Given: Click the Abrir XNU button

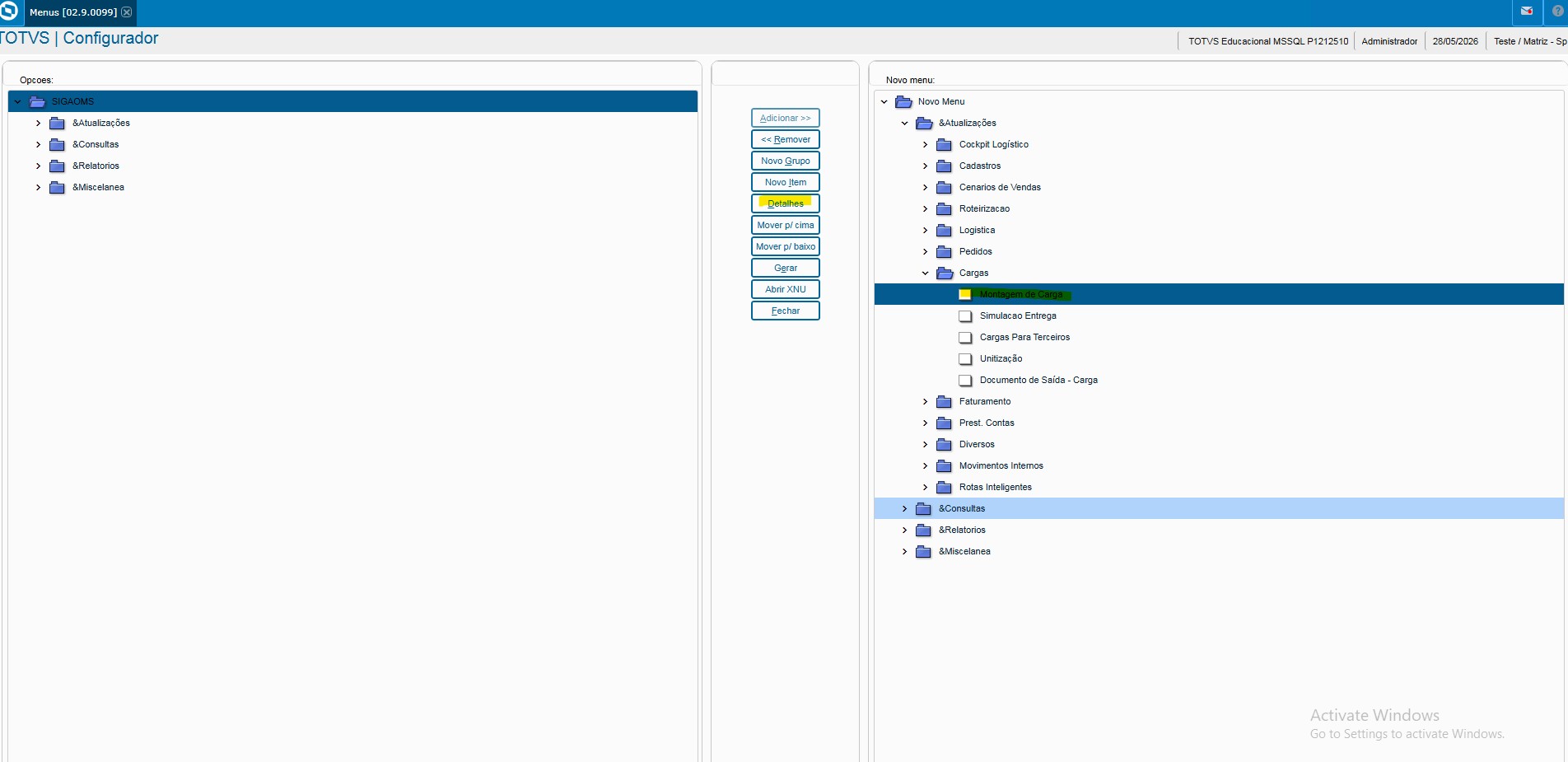Looking at the screenshot, I should point(786,289).
